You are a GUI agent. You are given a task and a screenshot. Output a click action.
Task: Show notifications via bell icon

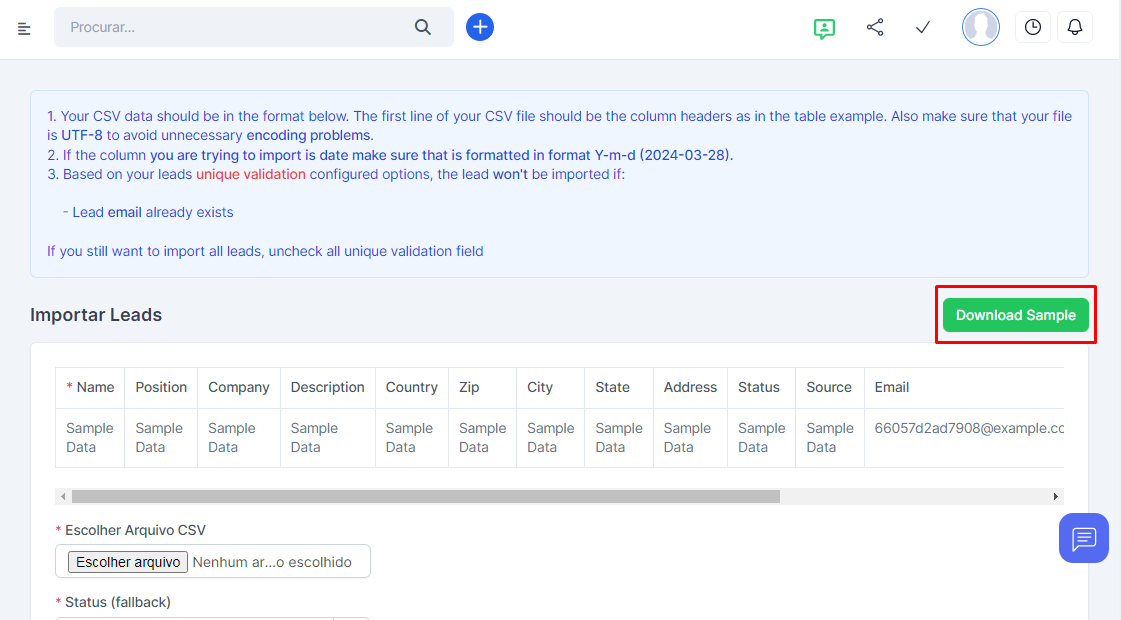pyautogui.click(x=1075, y=27)
